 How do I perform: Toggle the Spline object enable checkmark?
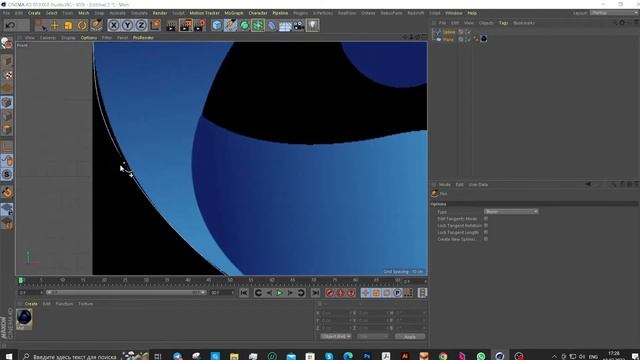click(x=469, y=32)
